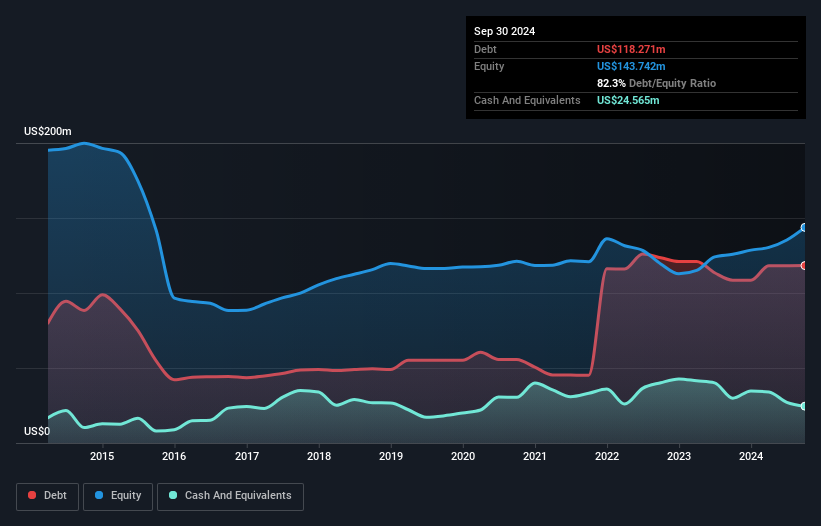Click the 2018 x-axis label

click(319, 456)
